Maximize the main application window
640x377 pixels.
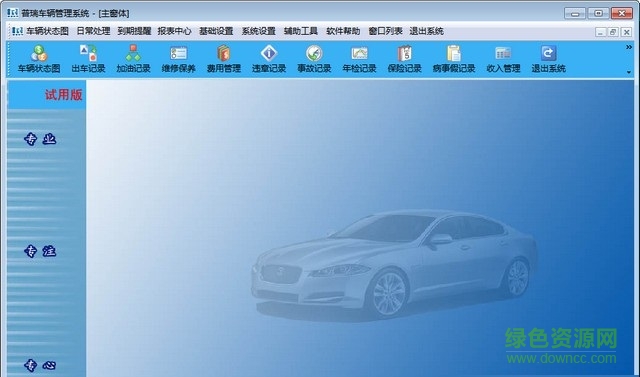coord(598,13)
